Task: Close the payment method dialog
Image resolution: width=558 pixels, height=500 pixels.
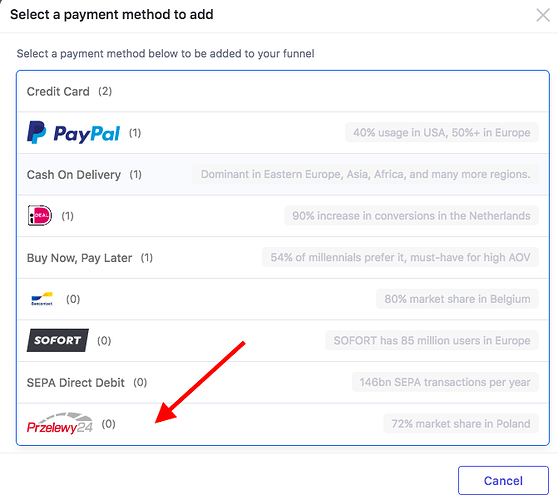Action: pyautogui.click(x=543, y=15)
